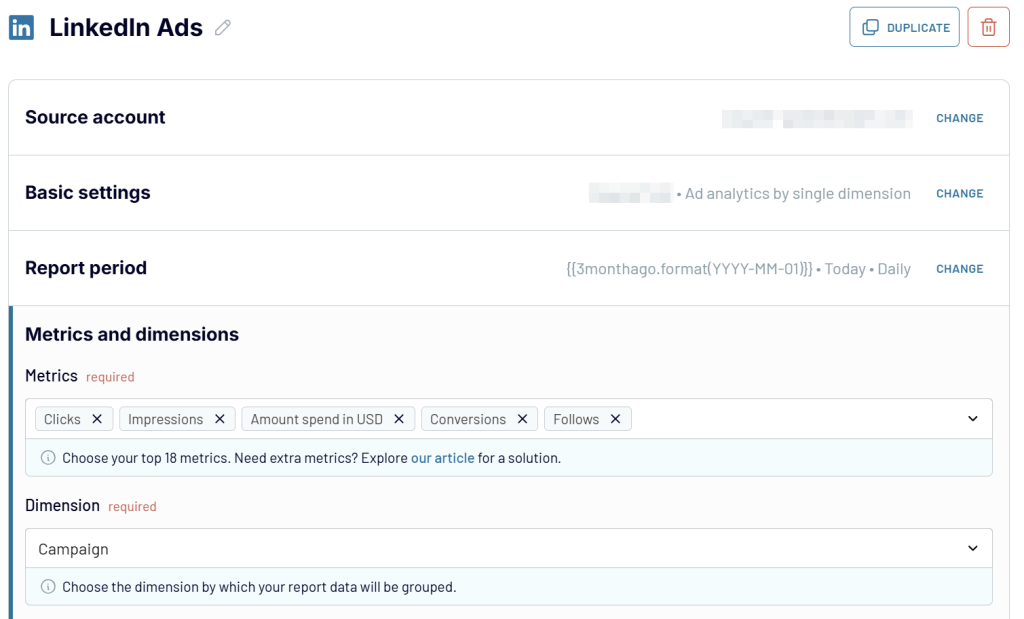
Task: Remove the Amount spend in USD tag
Action: 399,419
